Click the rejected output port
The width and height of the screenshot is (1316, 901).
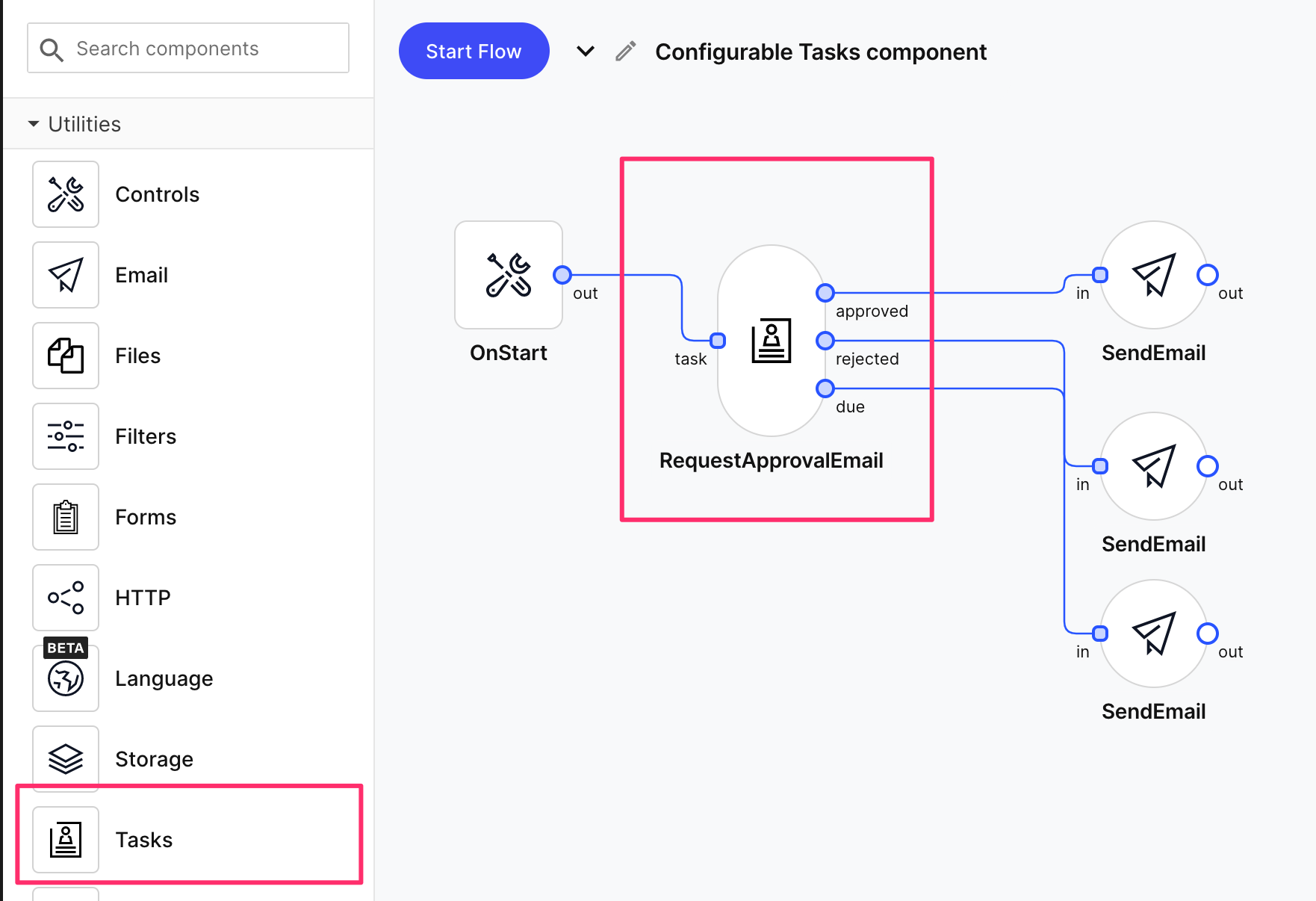tap(825, 341)
